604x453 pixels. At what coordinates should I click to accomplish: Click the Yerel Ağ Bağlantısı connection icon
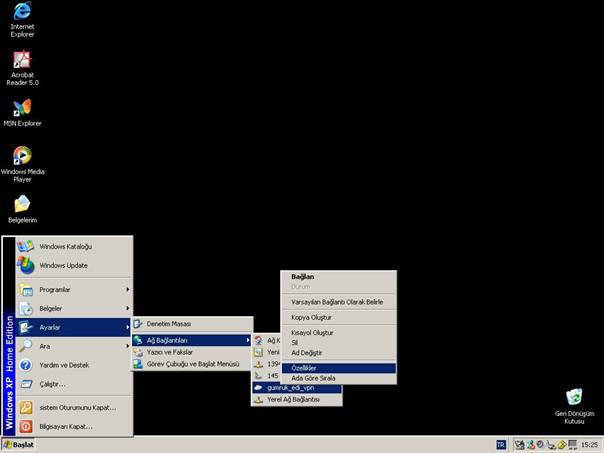(x=258, y=400)
